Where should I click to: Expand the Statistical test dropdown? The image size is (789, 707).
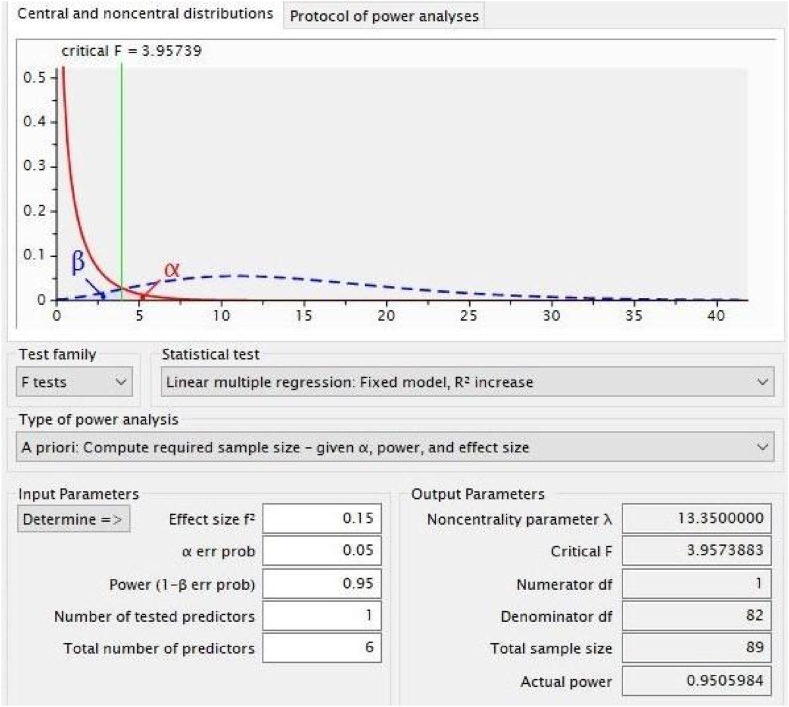point(467,382)
